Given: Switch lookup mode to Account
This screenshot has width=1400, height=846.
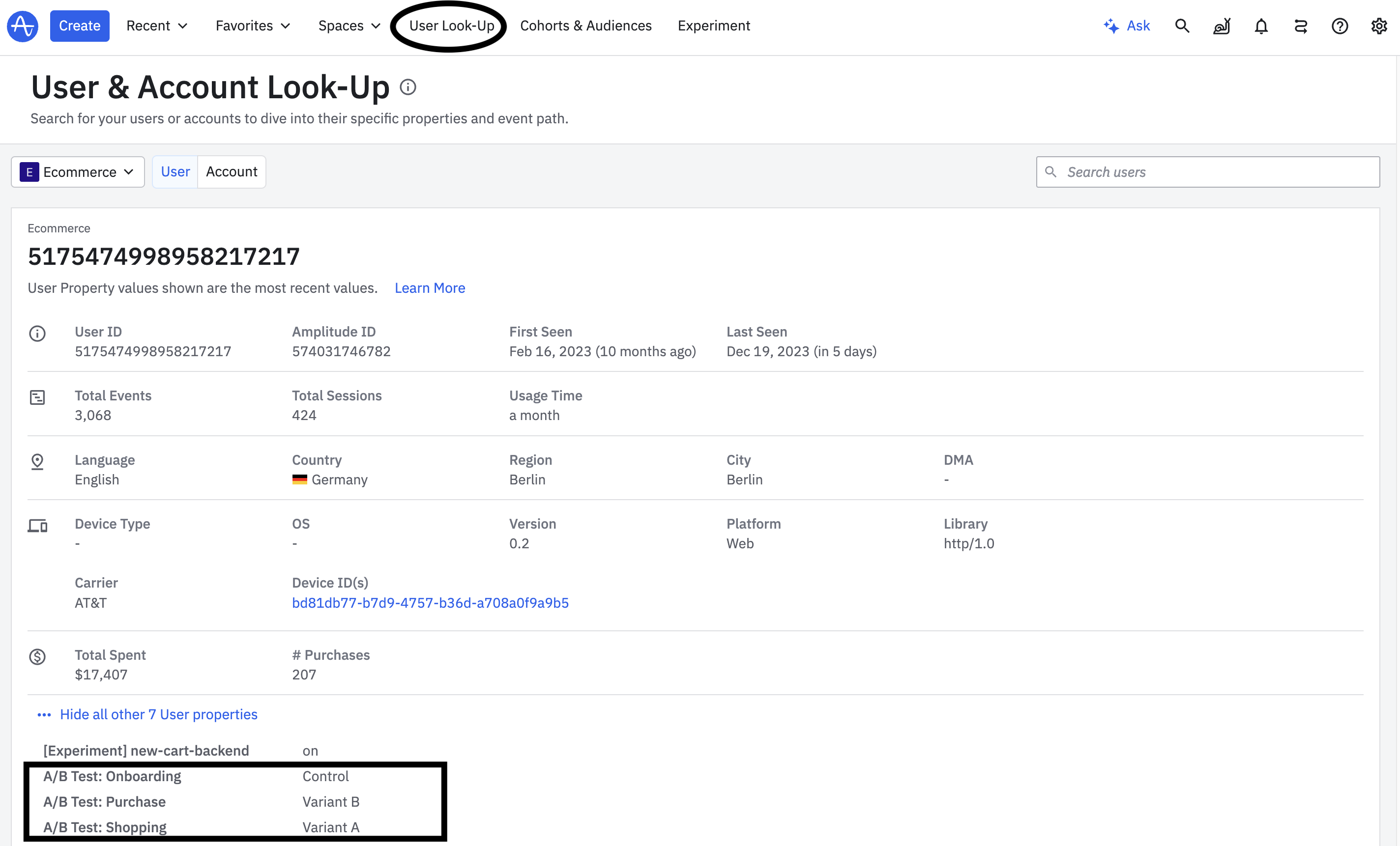Looking at the screenshot, I should pyautogui.click(x=231, y=171).
